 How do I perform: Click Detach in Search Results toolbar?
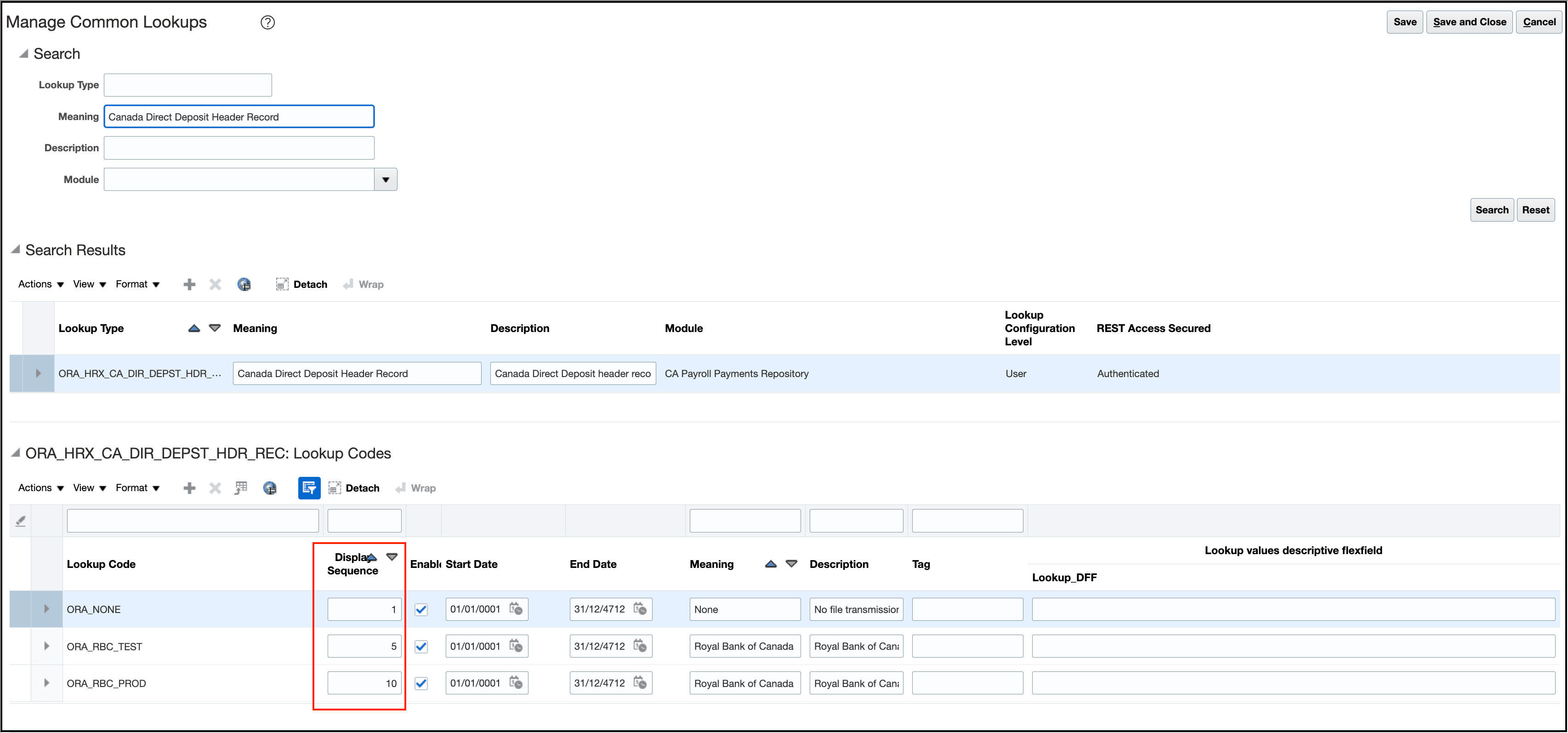pos(301,285)
